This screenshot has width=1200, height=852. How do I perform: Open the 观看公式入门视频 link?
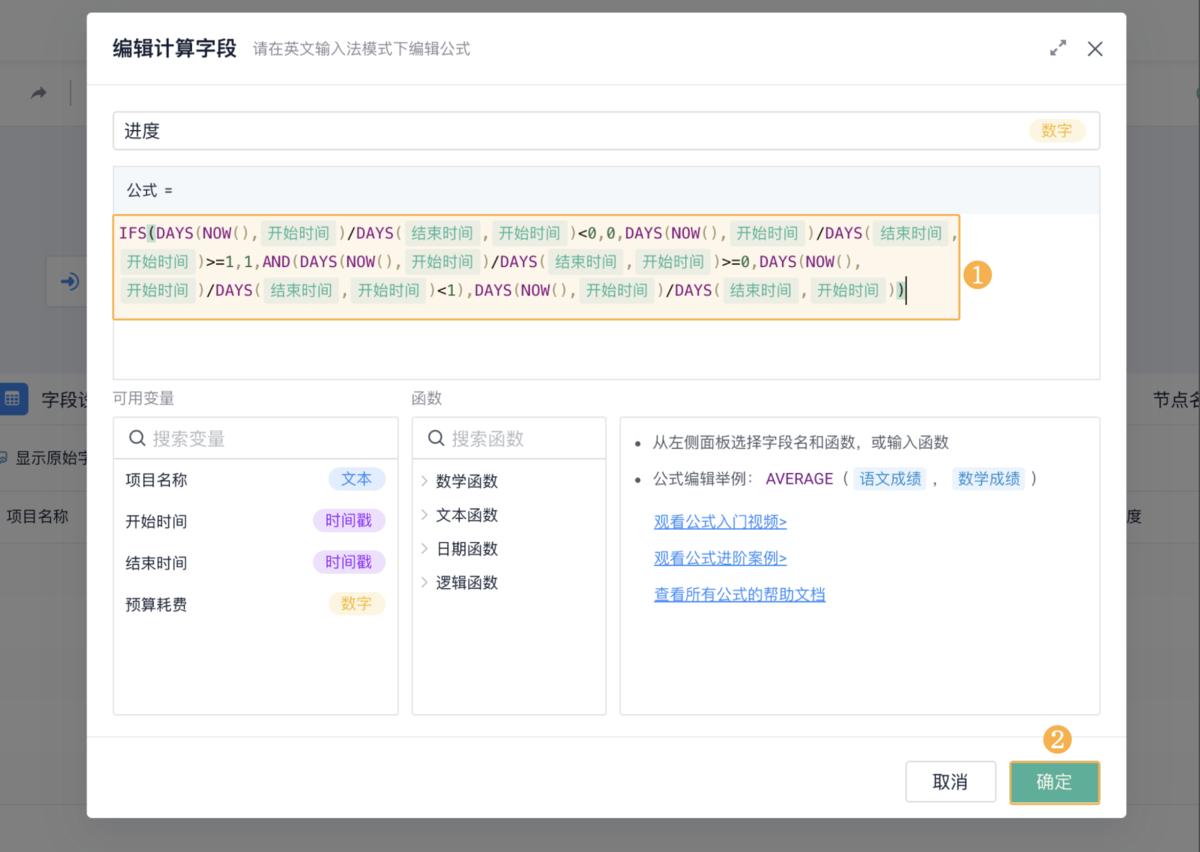(720, 522)
